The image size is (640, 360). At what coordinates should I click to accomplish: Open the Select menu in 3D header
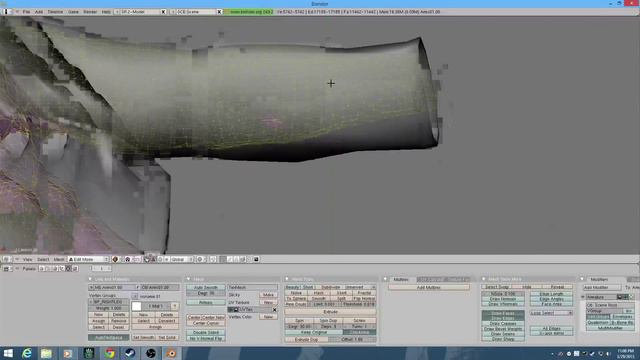[x=43, y=259]
